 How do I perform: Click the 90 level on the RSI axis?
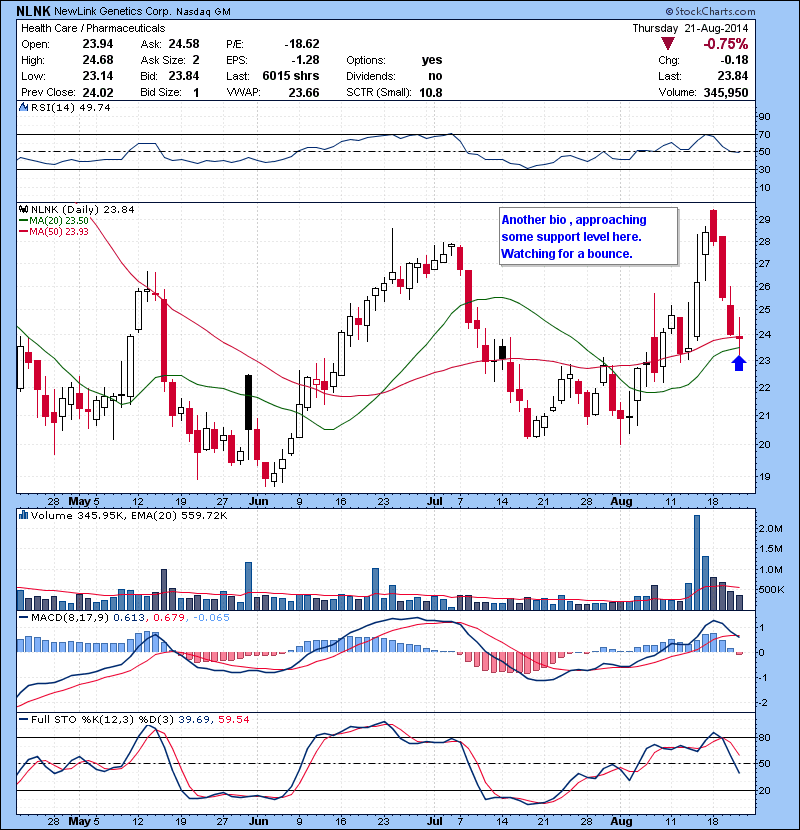764,116
